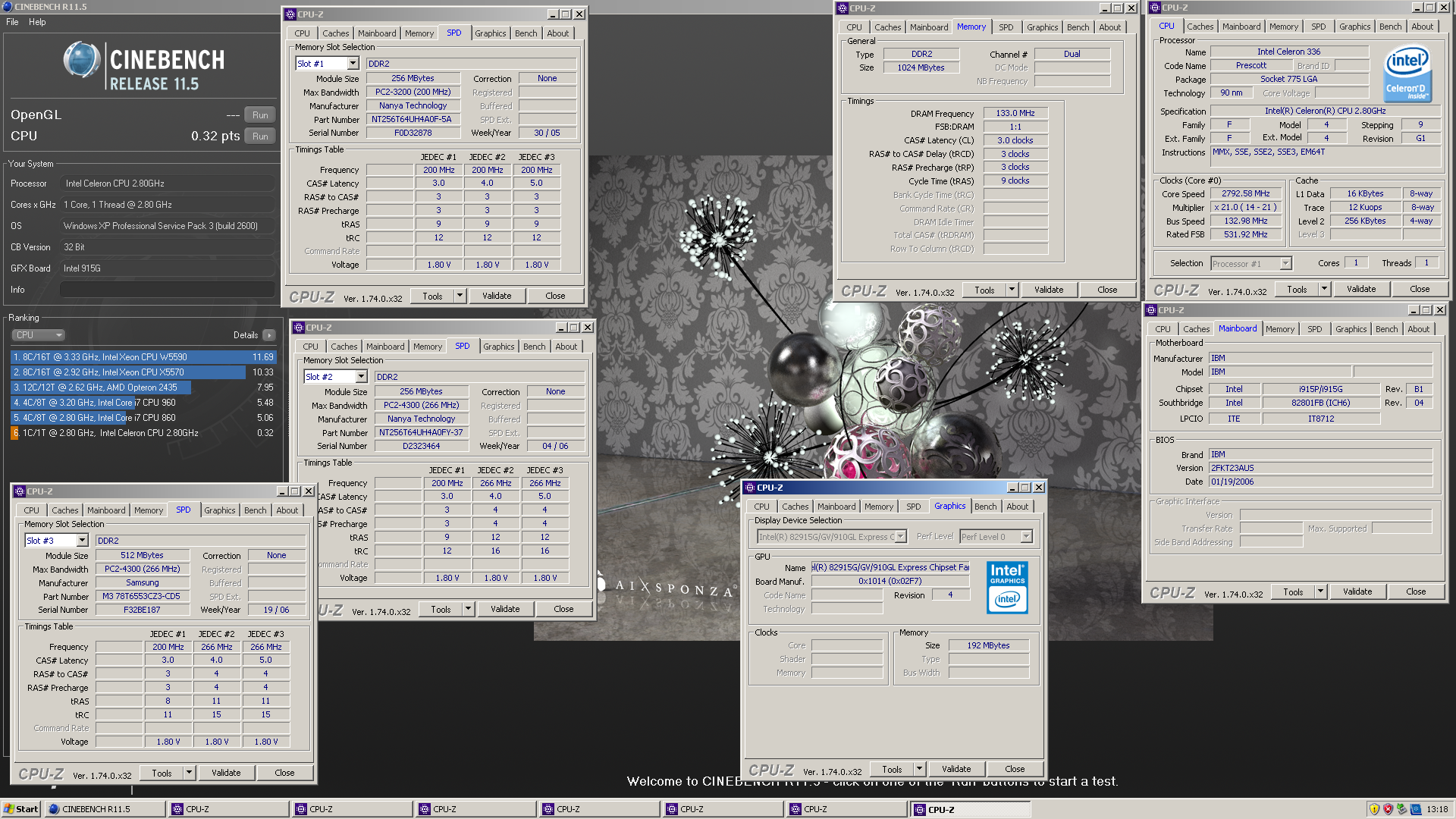Click the CPU-Z title bar icon of the Slot #1 SPD window

(x=290, y=14)
